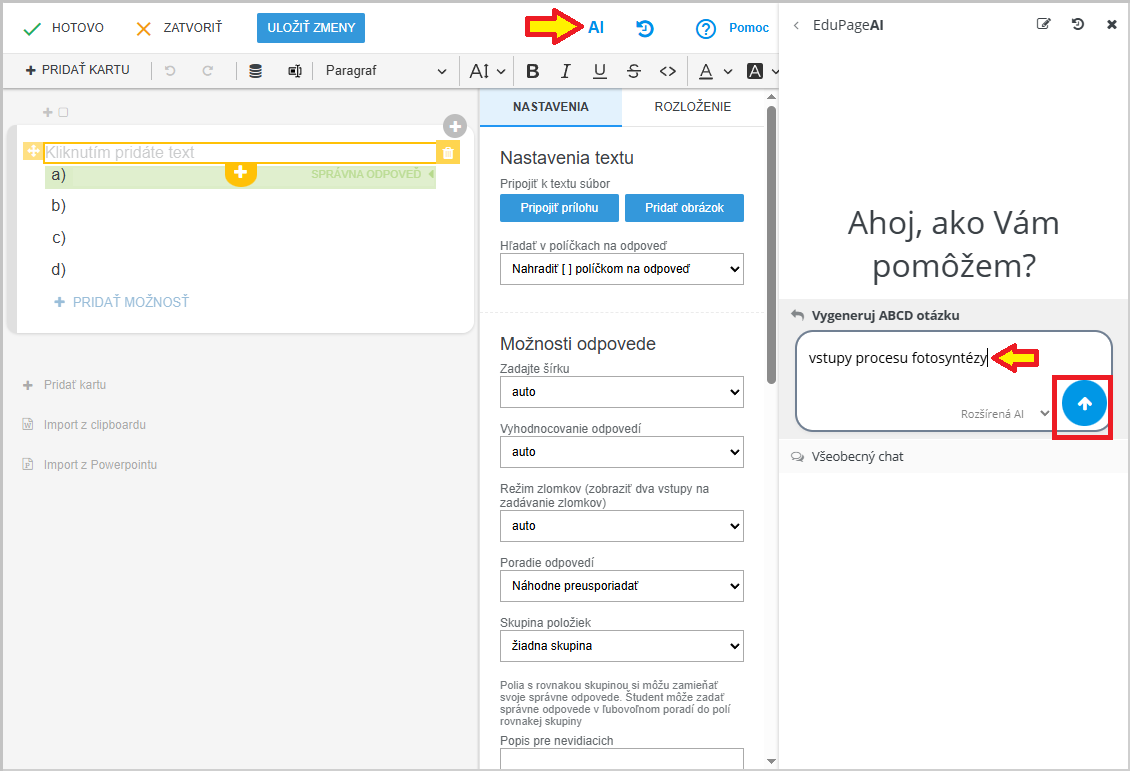The height and width of the screenshot is (771, 1130).
Task: Toggle strikethrough formatting
Action: click(633, 71)
